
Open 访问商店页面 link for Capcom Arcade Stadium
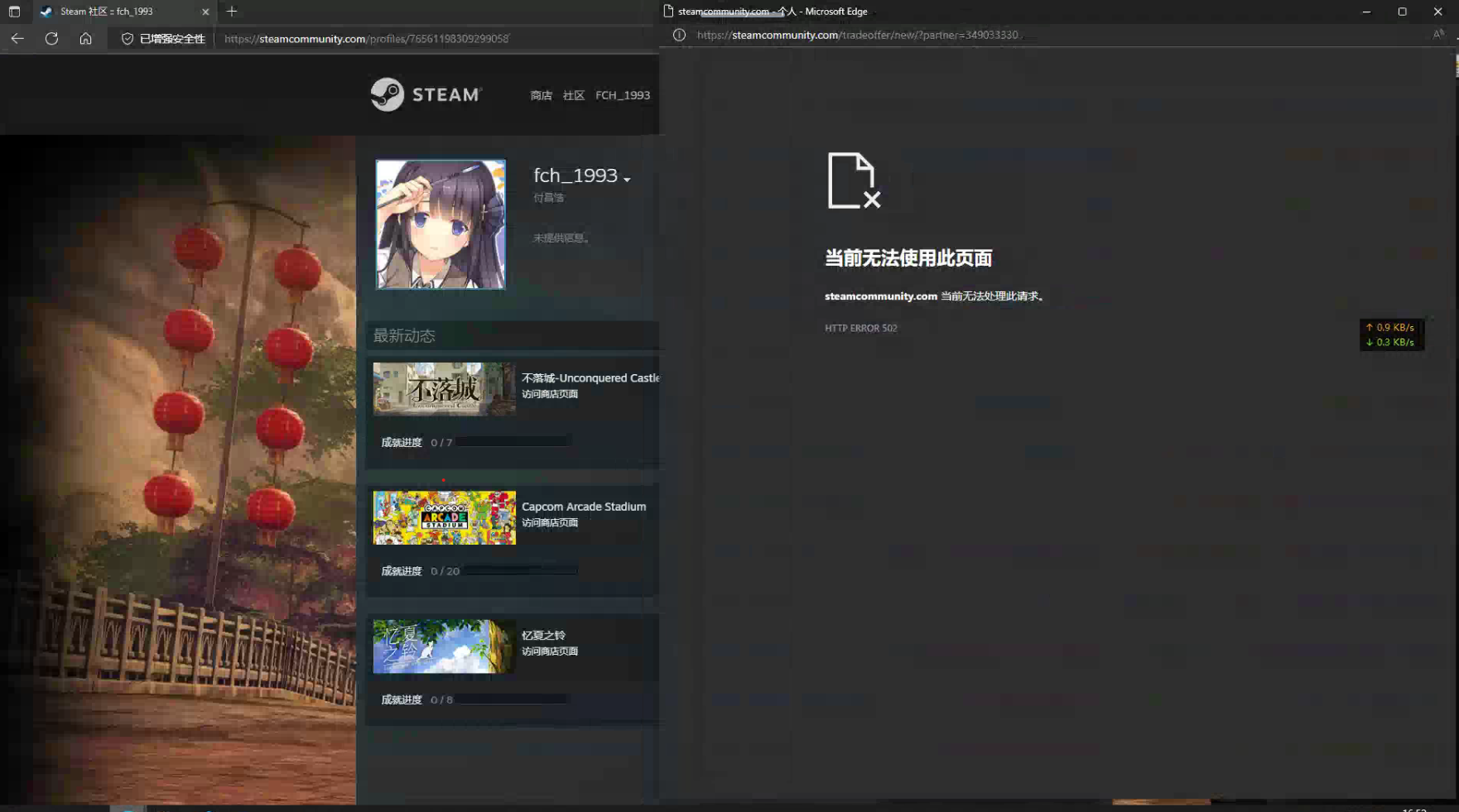(549, 522)
